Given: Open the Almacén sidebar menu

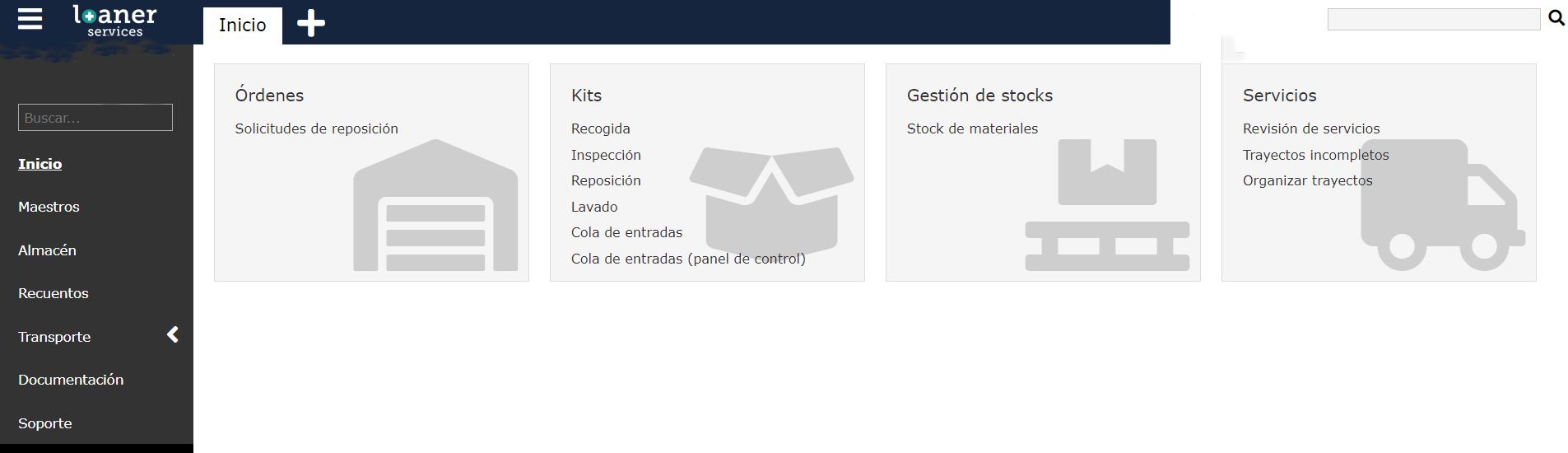Looking at the screenshot, I should coord(47,250).
